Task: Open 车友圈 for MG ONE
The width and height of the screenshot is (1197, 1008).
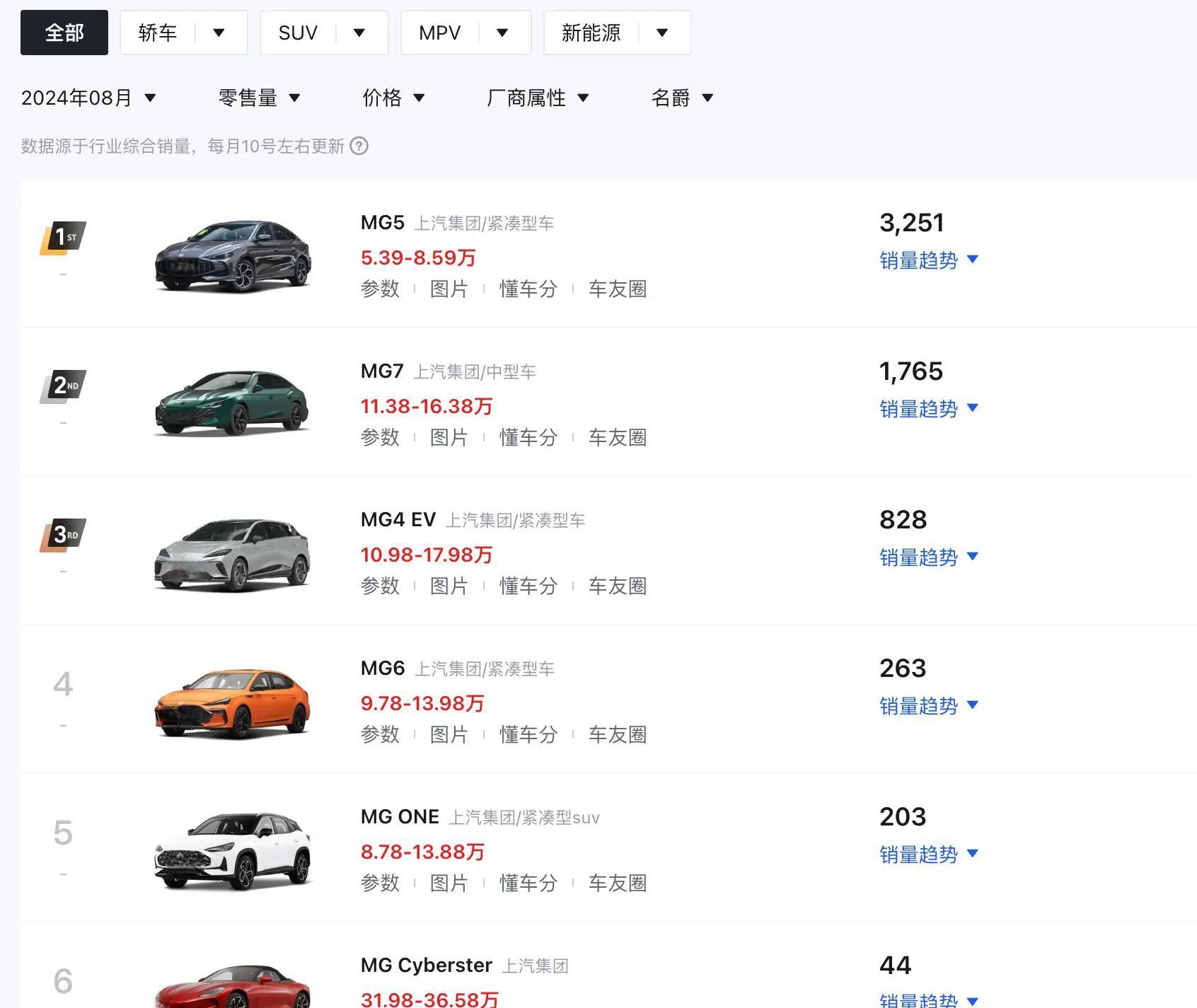Action: click(x=618, y=883)
